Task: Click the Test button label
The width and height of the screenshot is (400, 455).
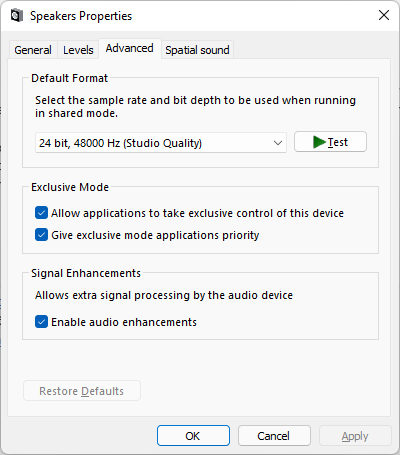Action: pos(338,142)
